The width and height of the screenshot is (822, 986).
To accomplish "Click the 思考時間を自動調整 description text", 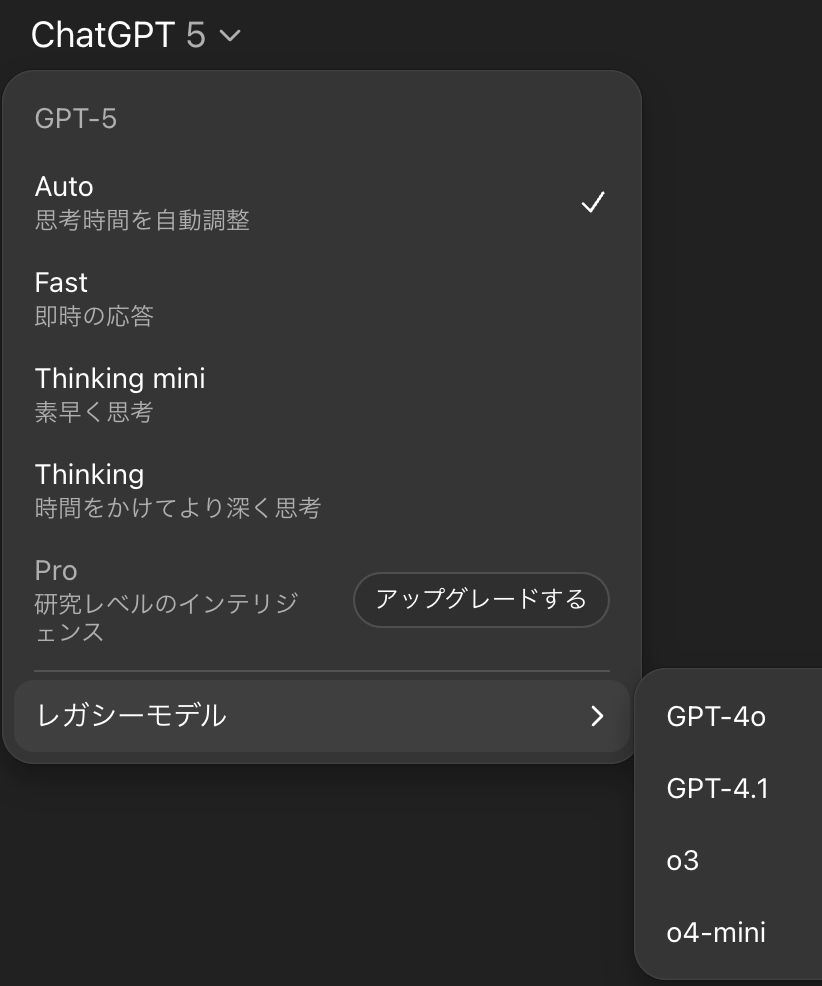I will click(142, 220).
